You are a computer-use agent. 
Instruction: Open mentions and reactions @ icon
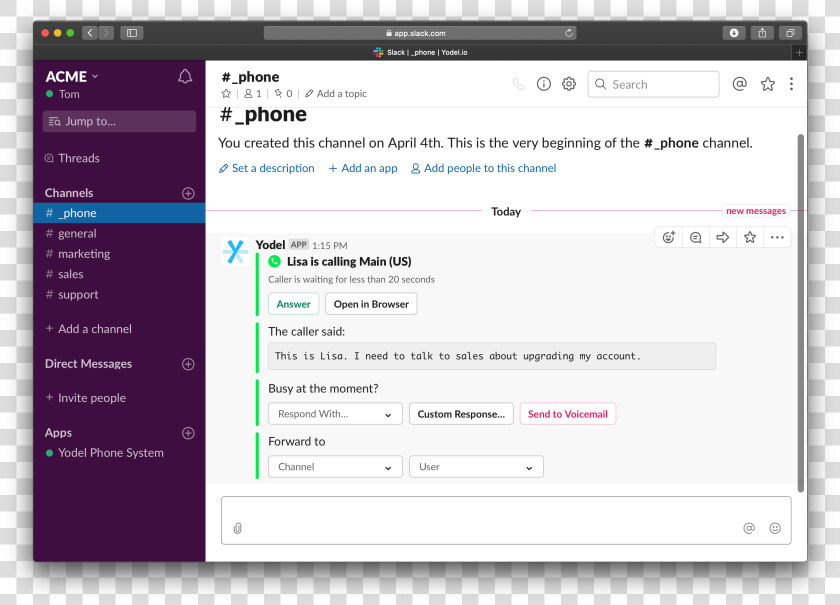click(739, 84)
